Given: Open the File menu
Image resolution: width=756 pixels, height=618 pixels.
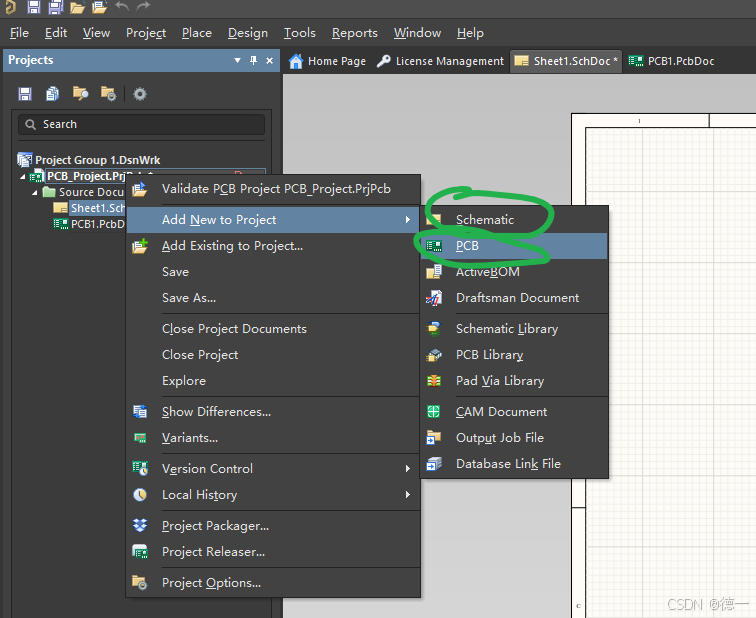Looking at the screenshot, I should 19,33.
